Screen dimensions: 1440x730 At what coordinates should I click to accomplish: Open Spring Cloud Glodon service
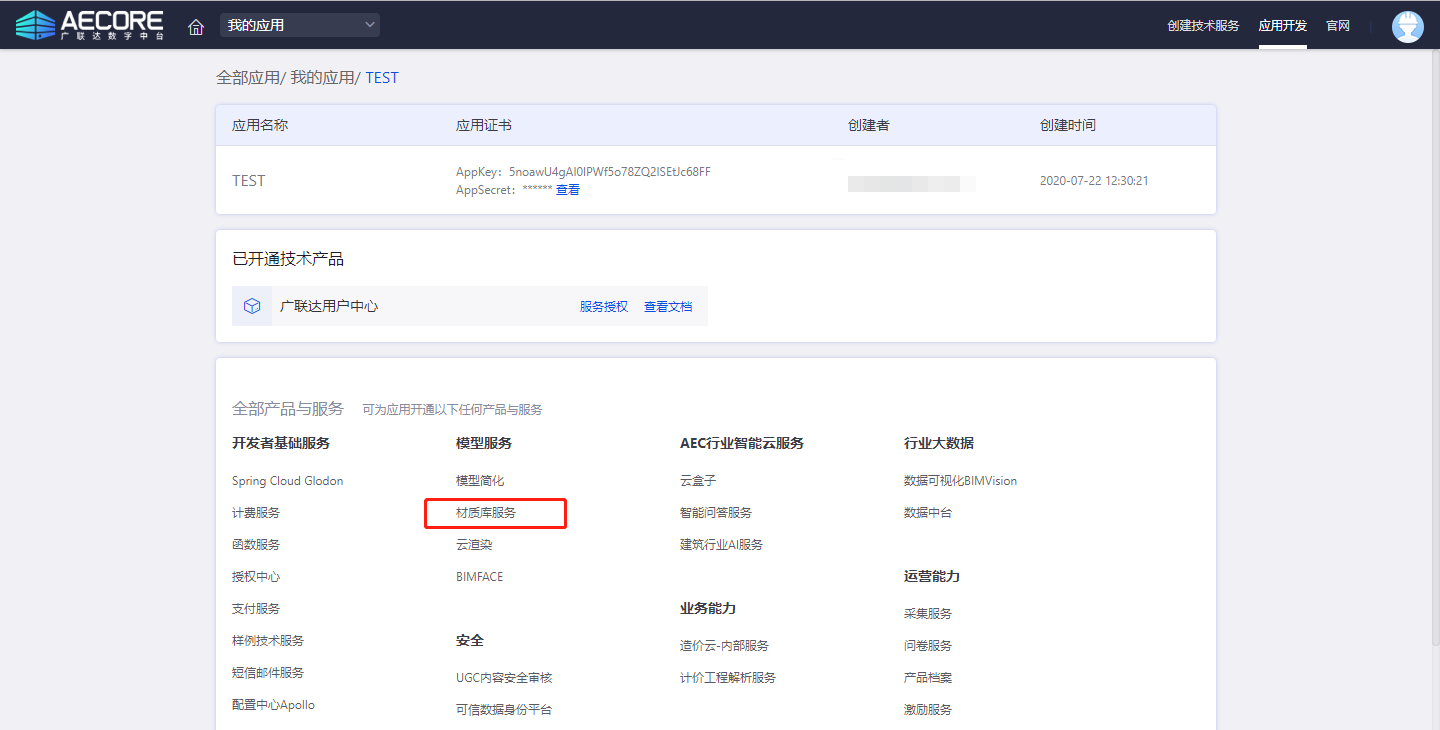(x=287, y=481)
